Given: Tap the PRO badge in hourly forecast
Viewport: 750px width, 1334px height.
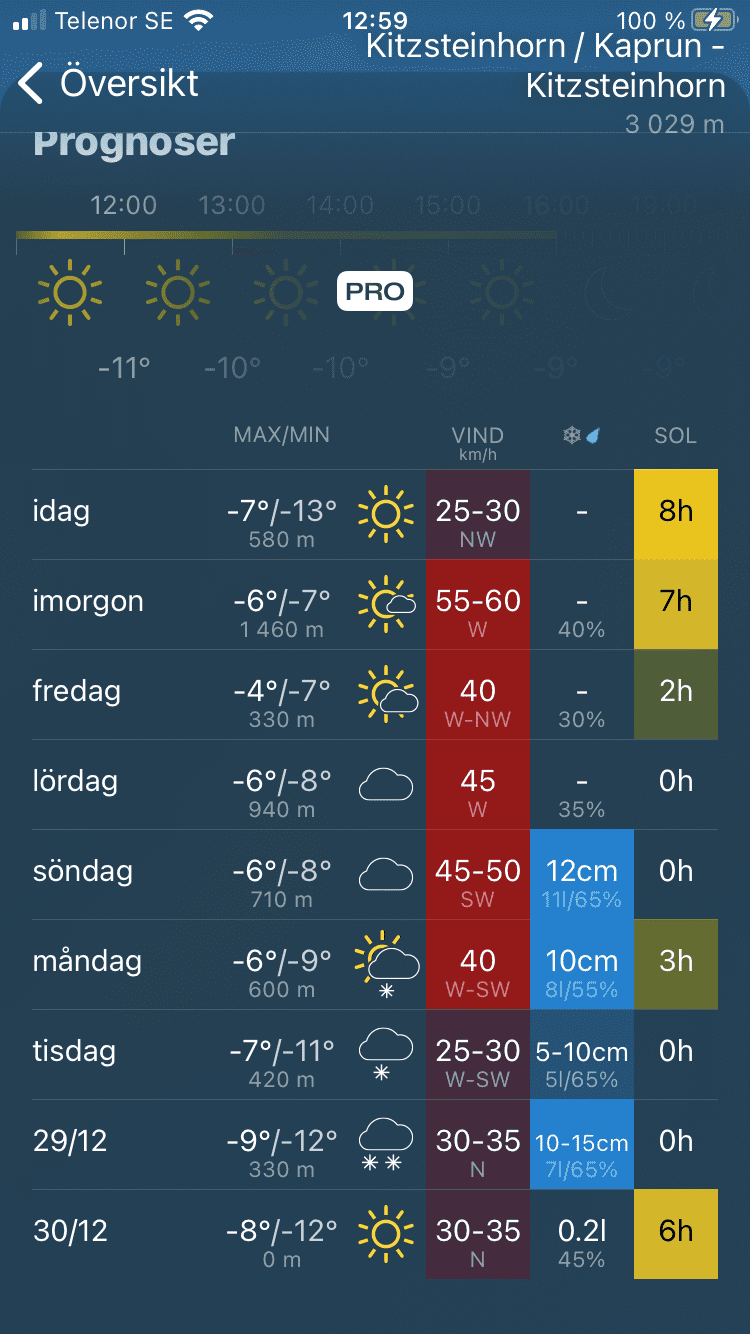Looking at the screenshot, I should [375, 291].
